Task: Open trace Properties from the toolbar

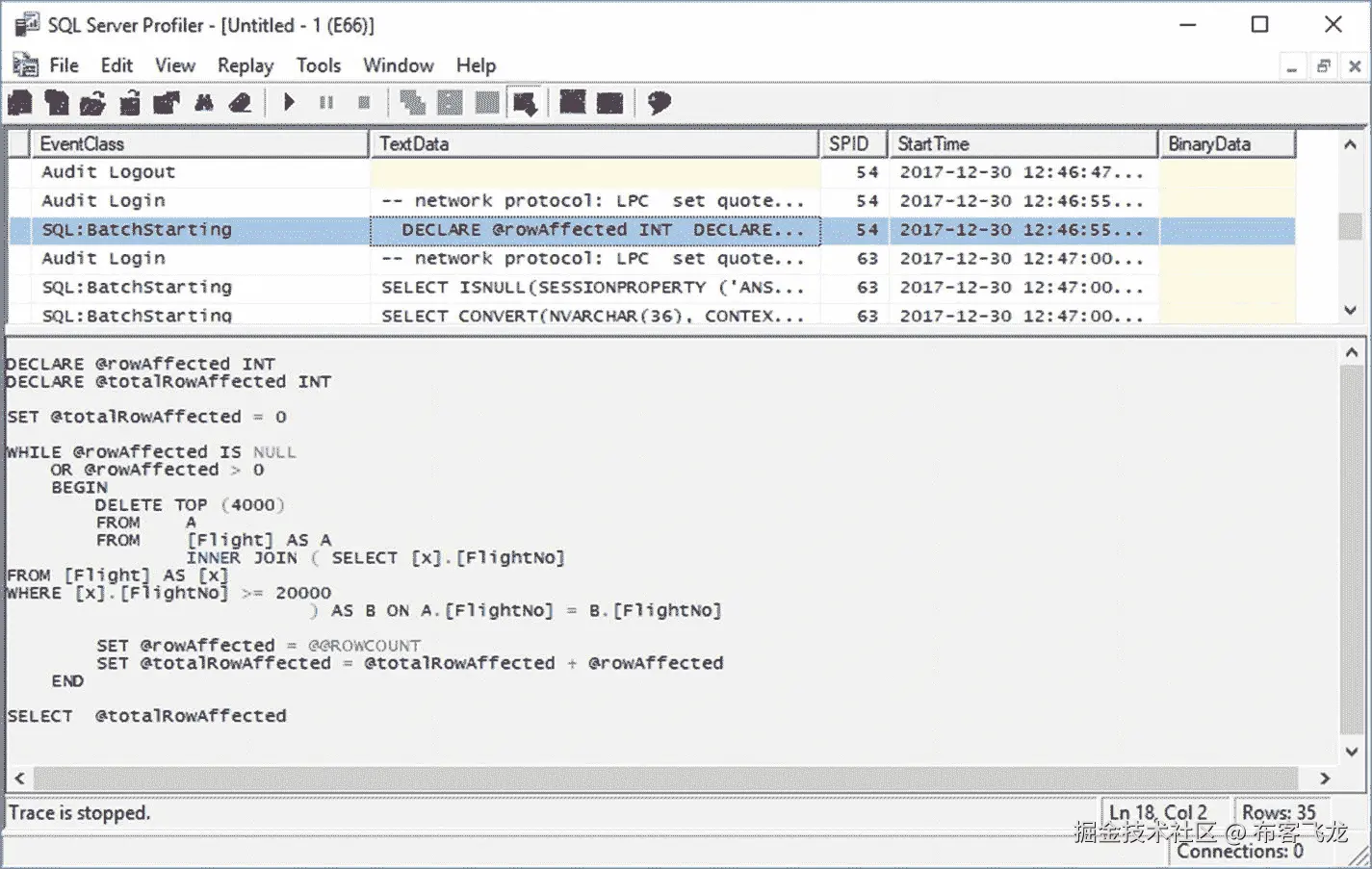Action: (x=166, y=101)
